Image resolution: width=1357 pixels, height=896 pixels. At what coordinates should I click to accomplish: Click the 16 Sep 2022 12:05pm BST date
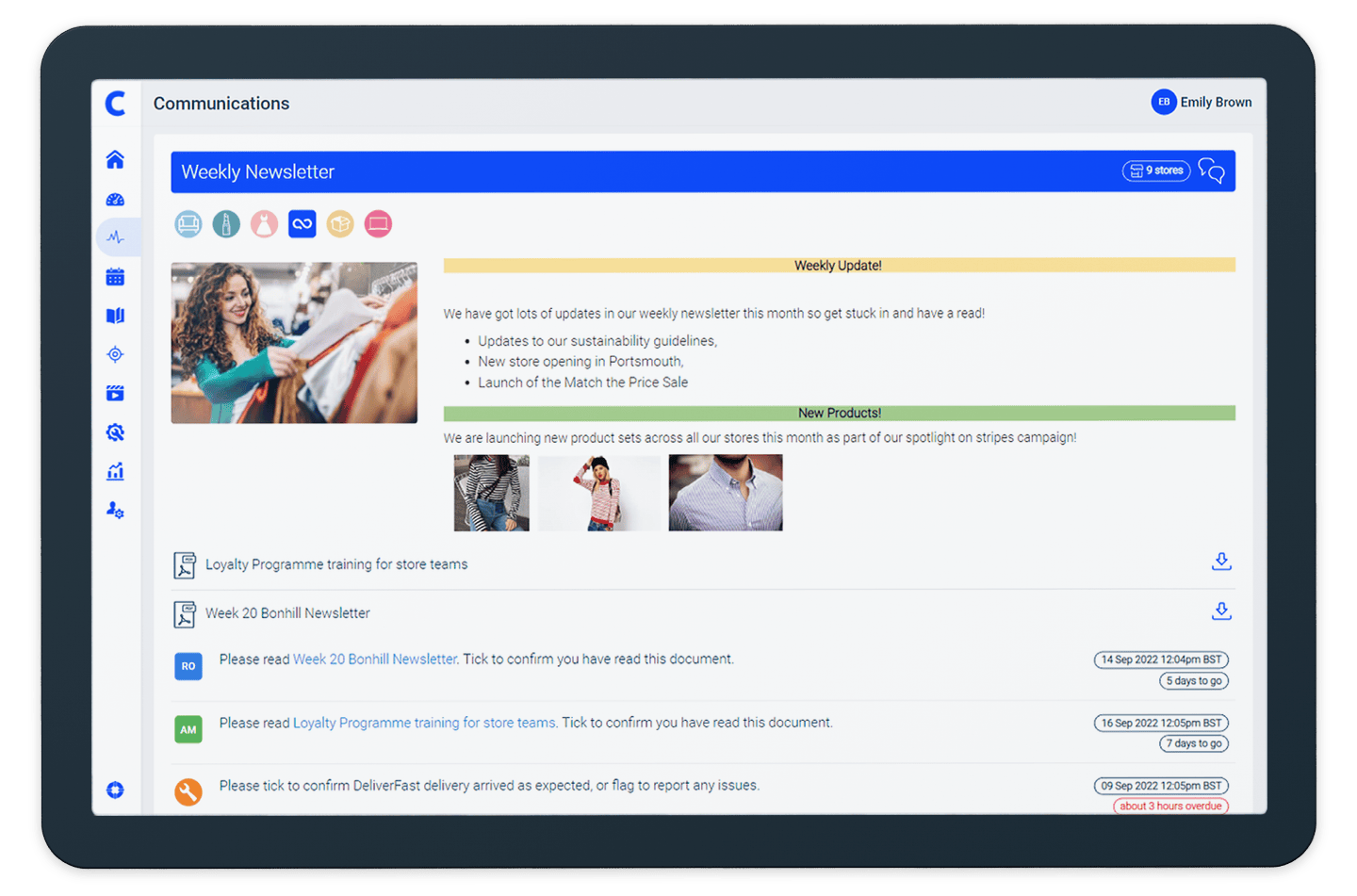pyautogui.click(x=1161, y=723)
